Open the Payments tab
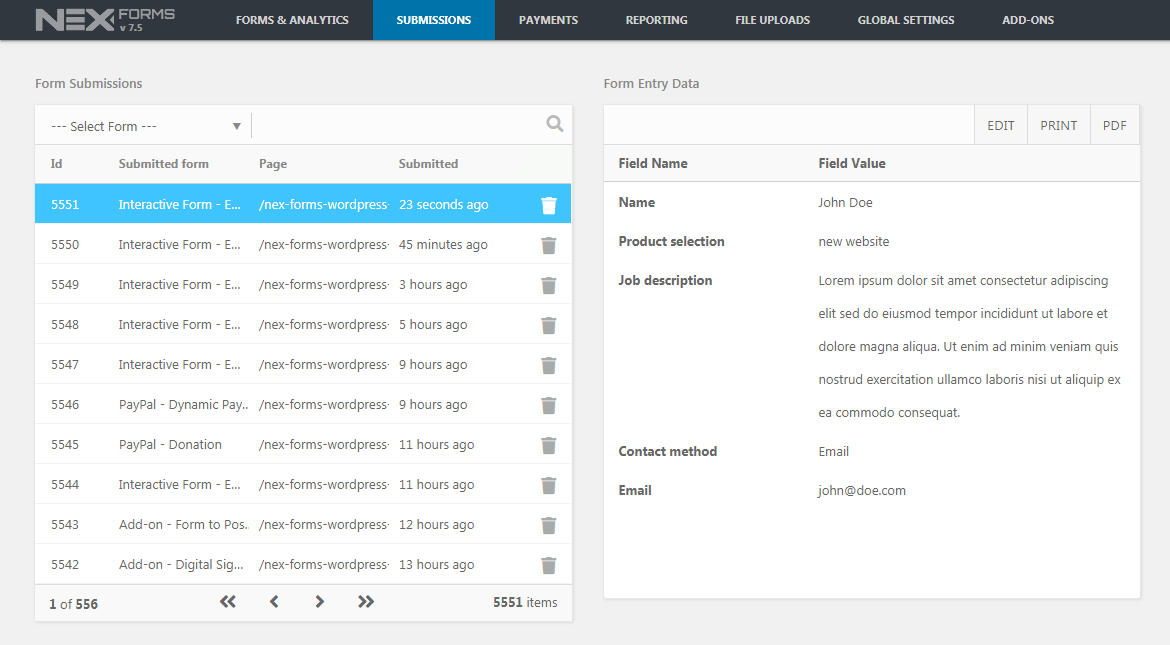Viewport: 1170px width, 645px height. 548,20
